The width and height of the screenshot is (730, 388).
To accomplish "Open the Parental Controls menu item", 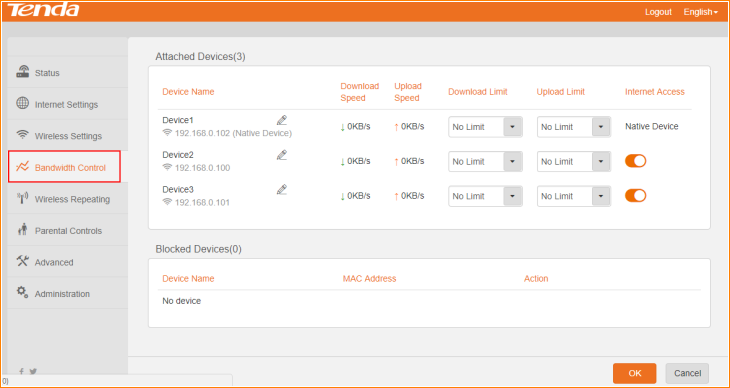I will (x=68, y=231).
